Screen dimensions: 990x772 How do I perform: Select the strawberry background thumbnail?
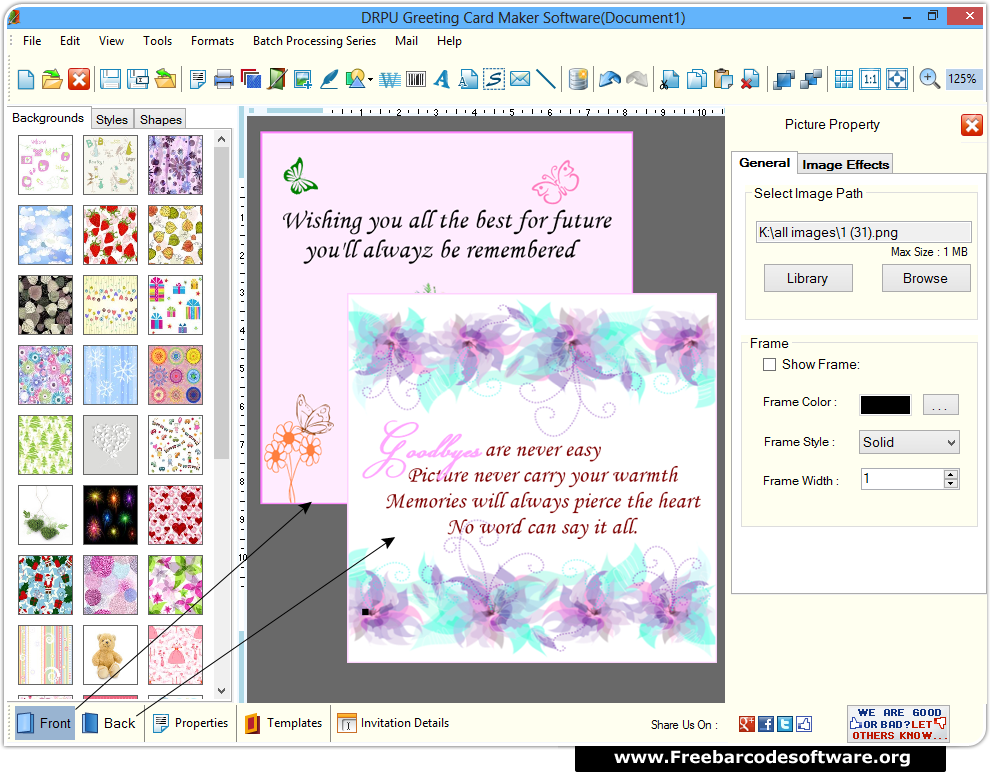click(110, 235)
